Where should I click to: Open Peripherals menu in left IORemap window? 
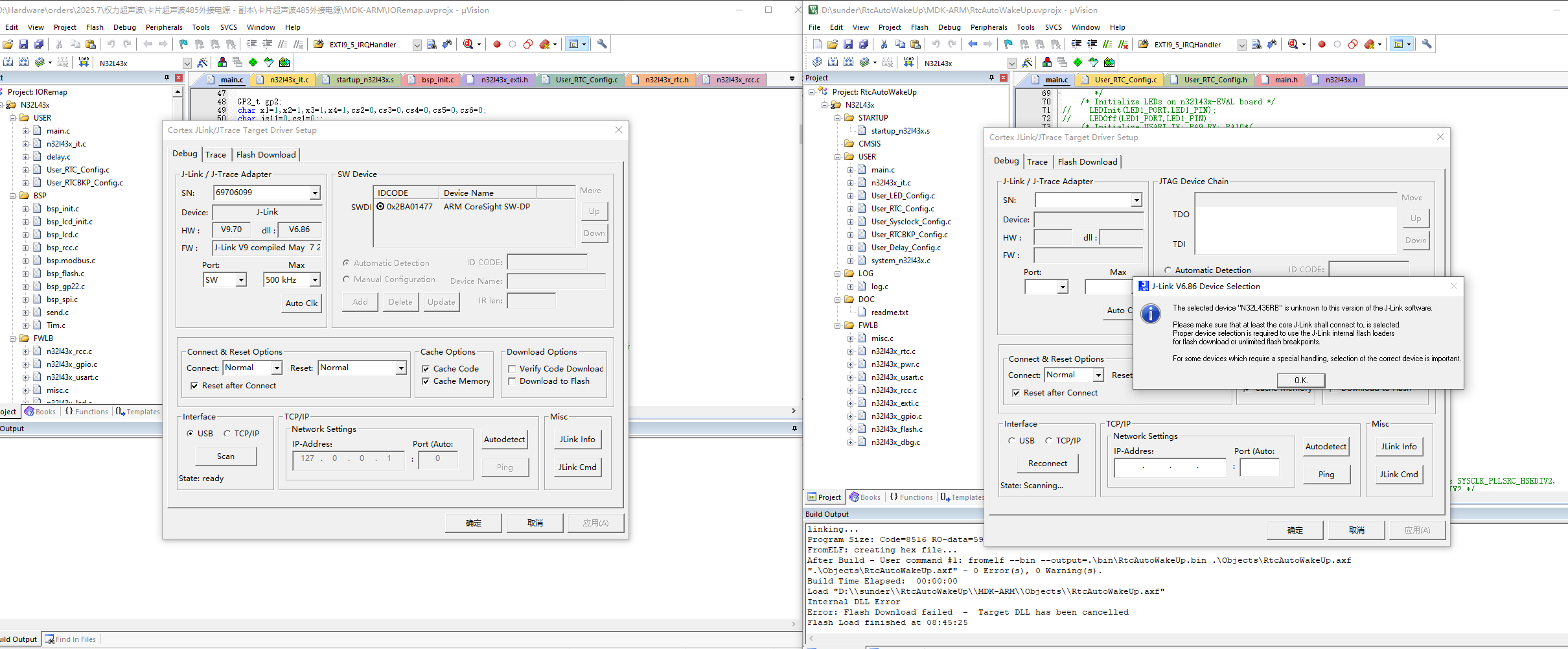[x=164, y=27]
